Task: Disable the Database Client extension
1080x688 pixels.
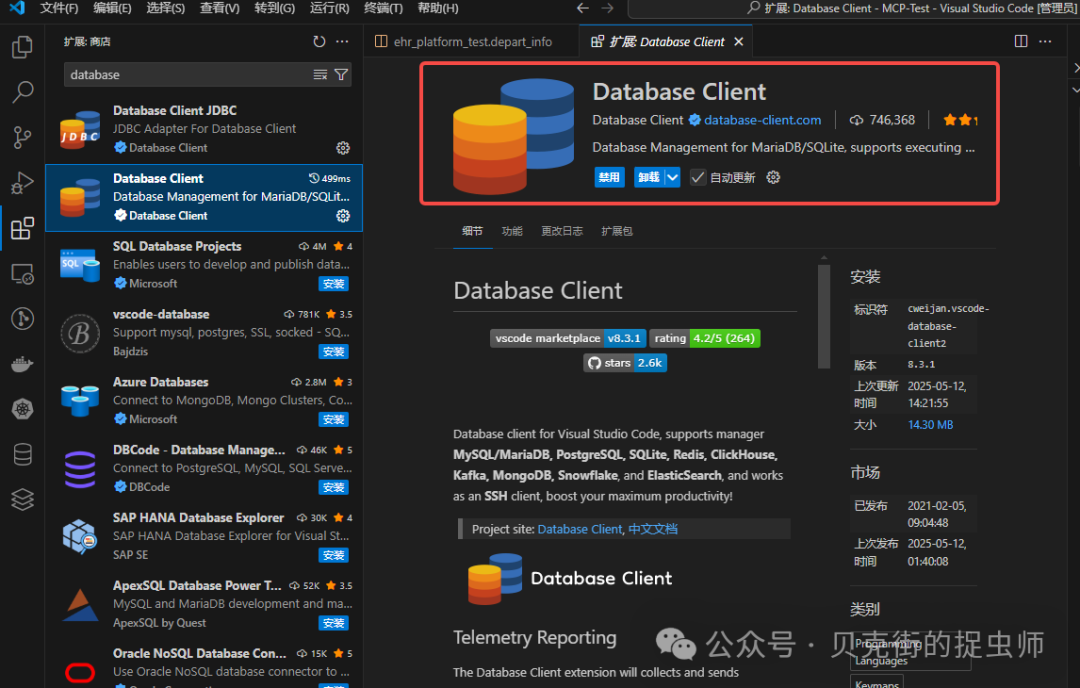Action: pos(609,177)
